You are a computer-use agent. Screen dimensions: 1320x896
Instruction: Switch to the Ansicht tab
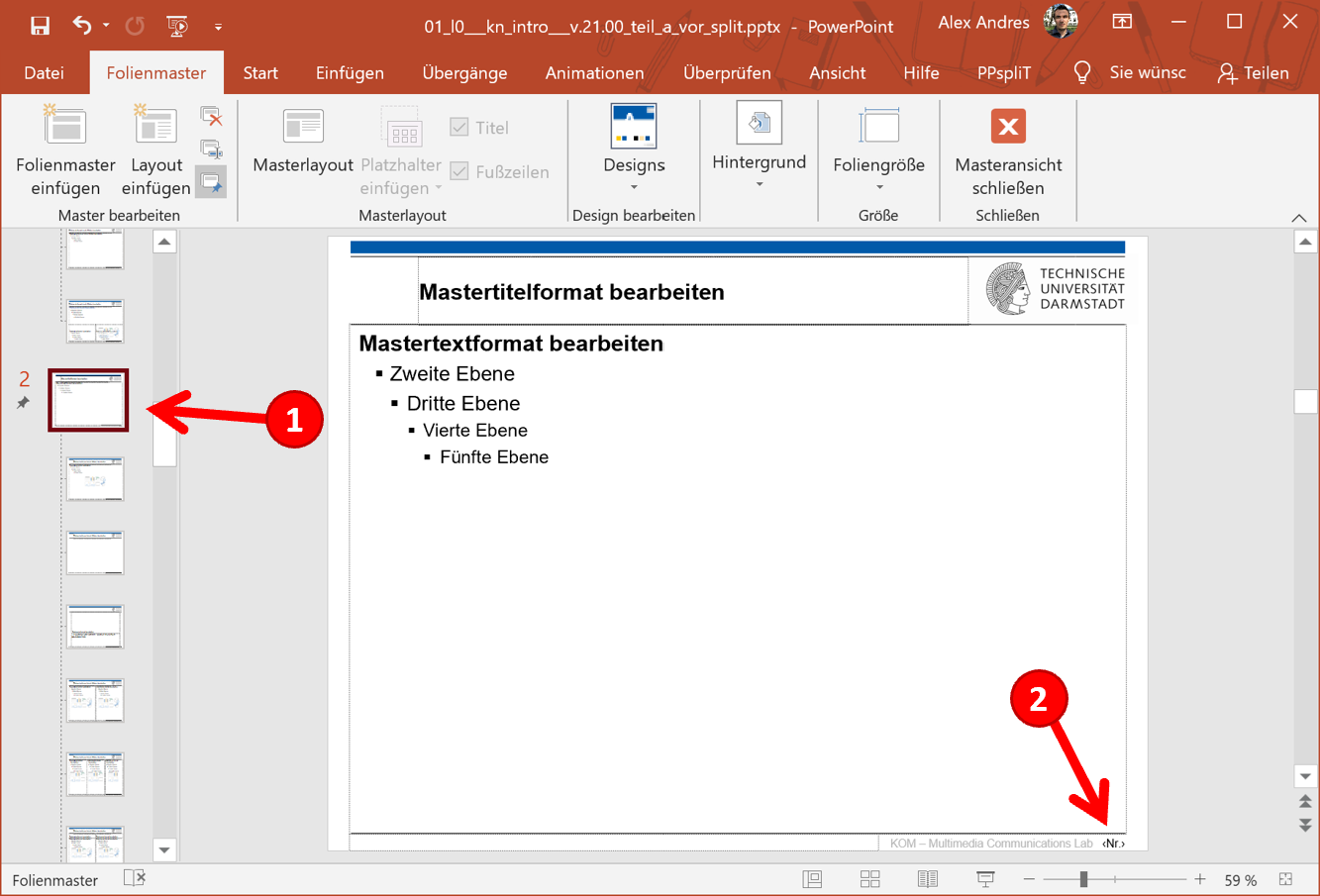(x=837, y=72)
